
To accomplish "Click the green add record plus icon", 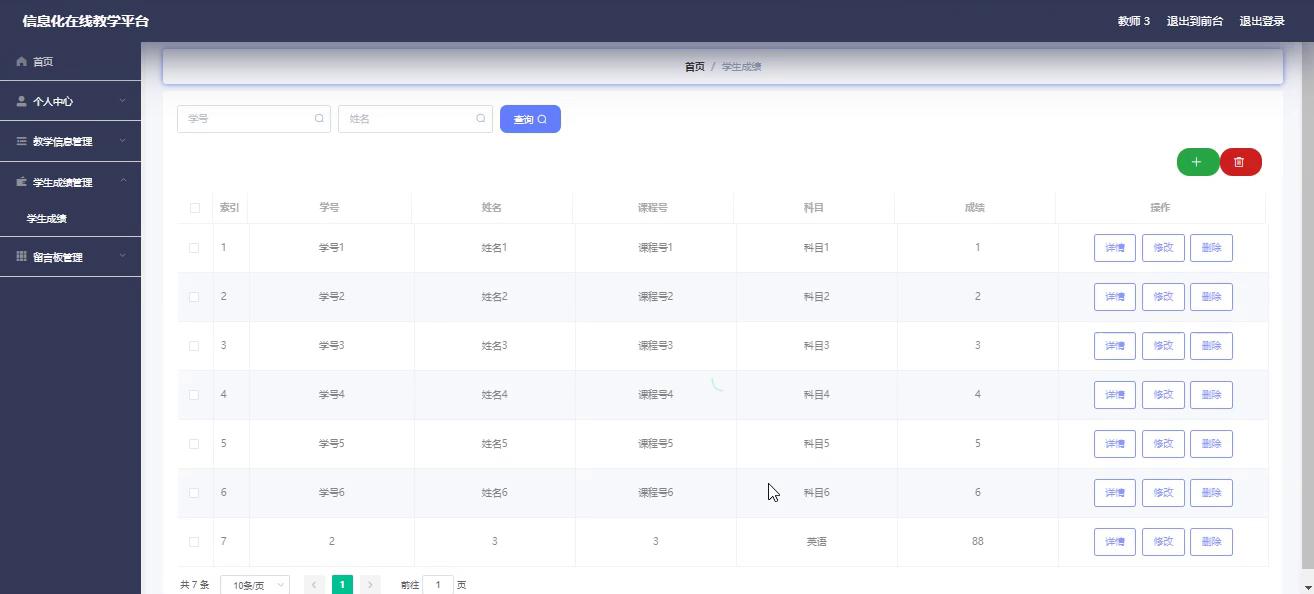I will (1197, 162).
